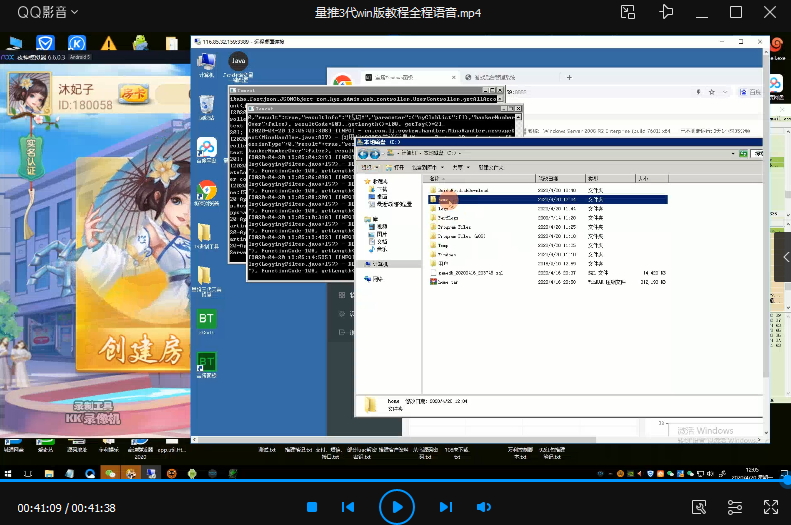Close the QQ影音 player window
This screenshot has width=791, height=525.
point(771,13)
